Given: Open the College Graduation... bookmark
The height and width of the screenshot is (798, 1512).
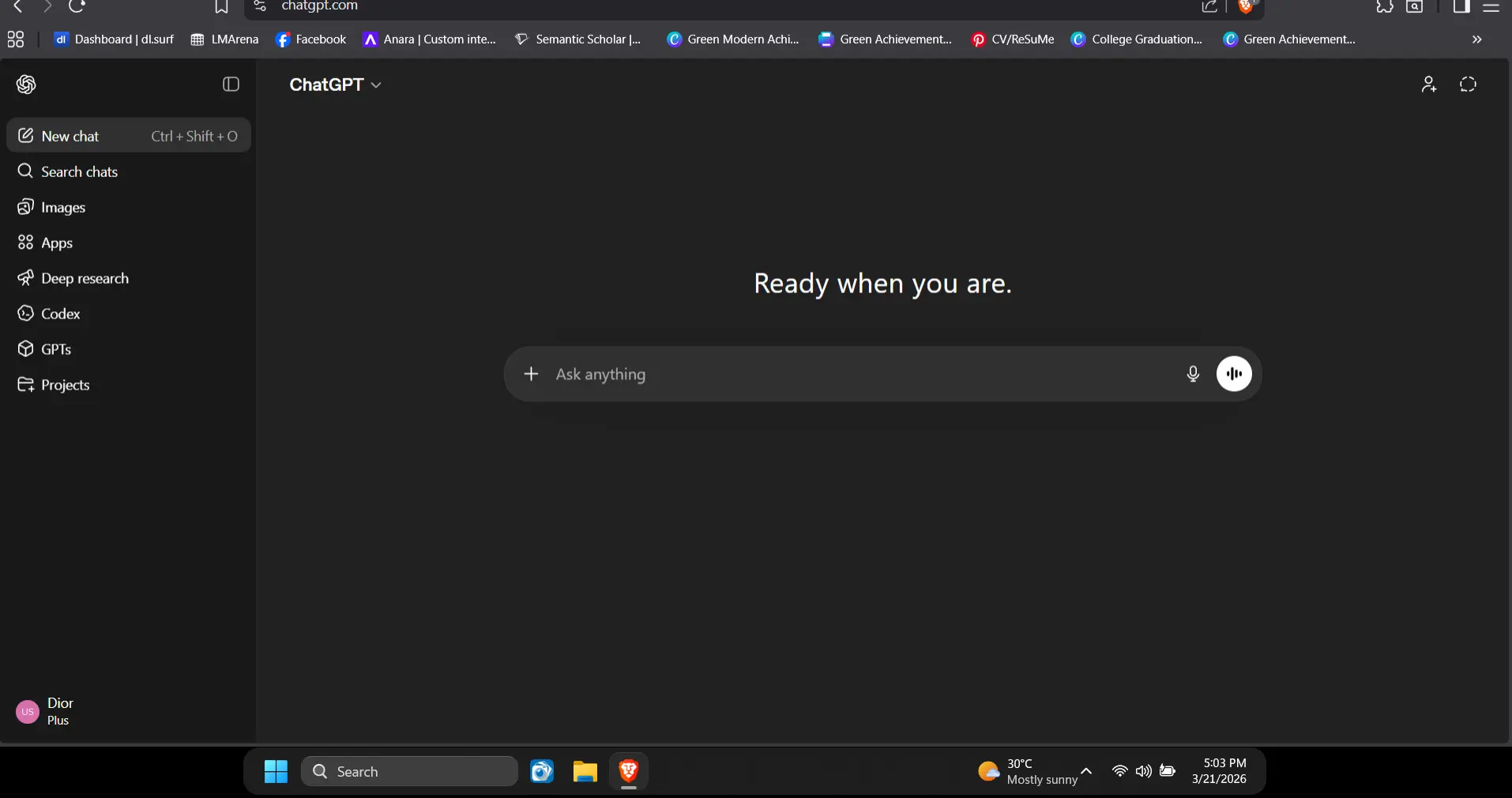Looking at the screenshot, I should coord(1137,40).
